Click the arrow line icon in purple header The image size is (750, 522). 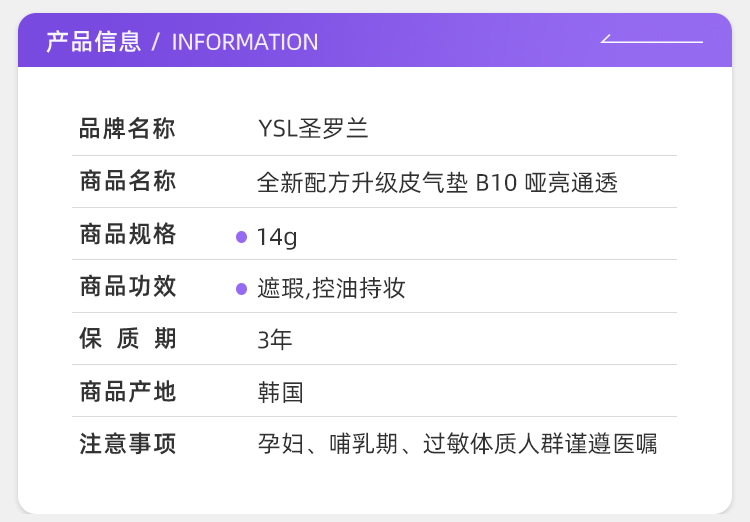(x=651, y=39)
